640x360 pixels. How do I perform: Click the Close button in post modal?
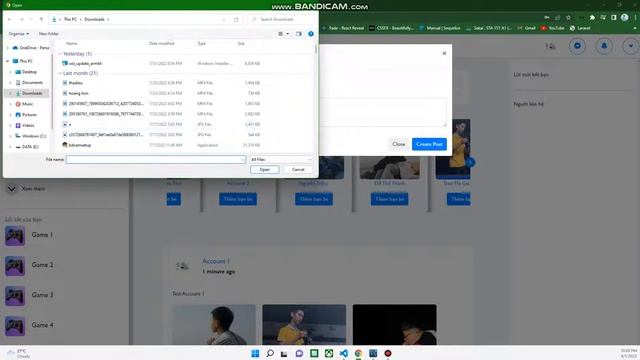[x=398, y=144]
